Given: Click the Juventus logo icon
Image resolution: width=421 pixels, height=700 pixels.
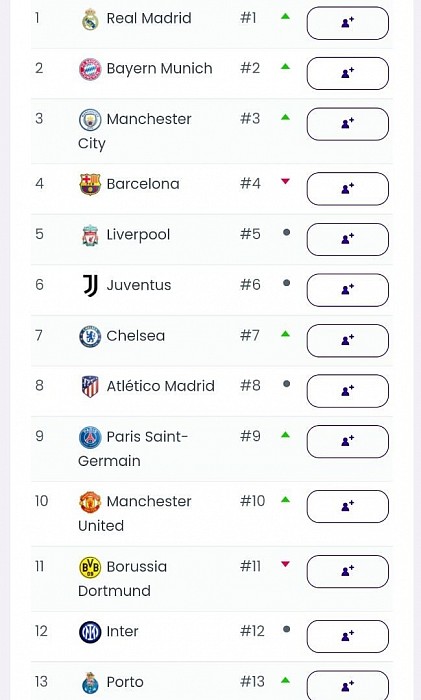Looking at the screenshot, I should tap(90, 286).
